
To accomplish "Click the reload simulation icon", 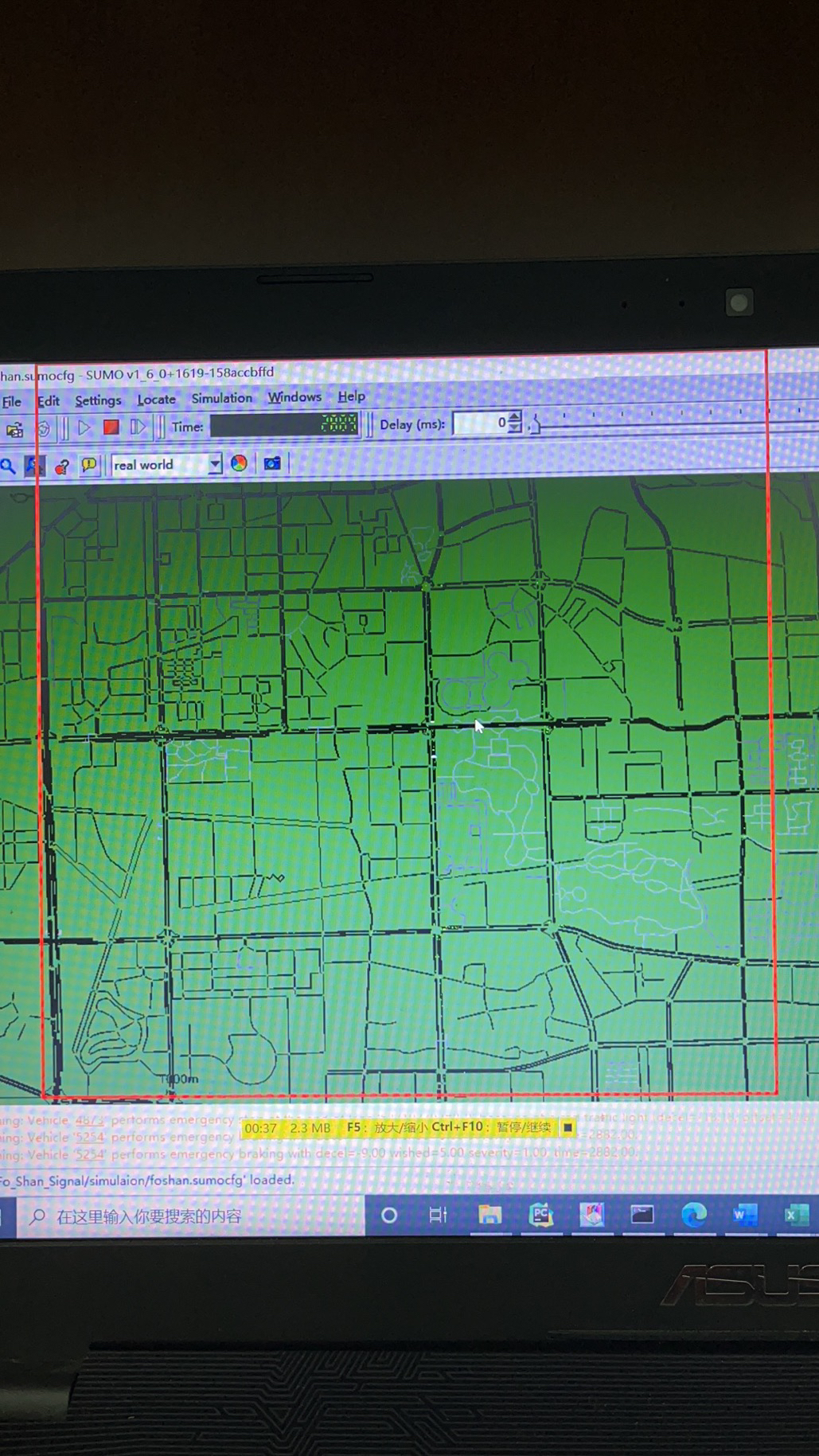I will [x=44, y=429].
